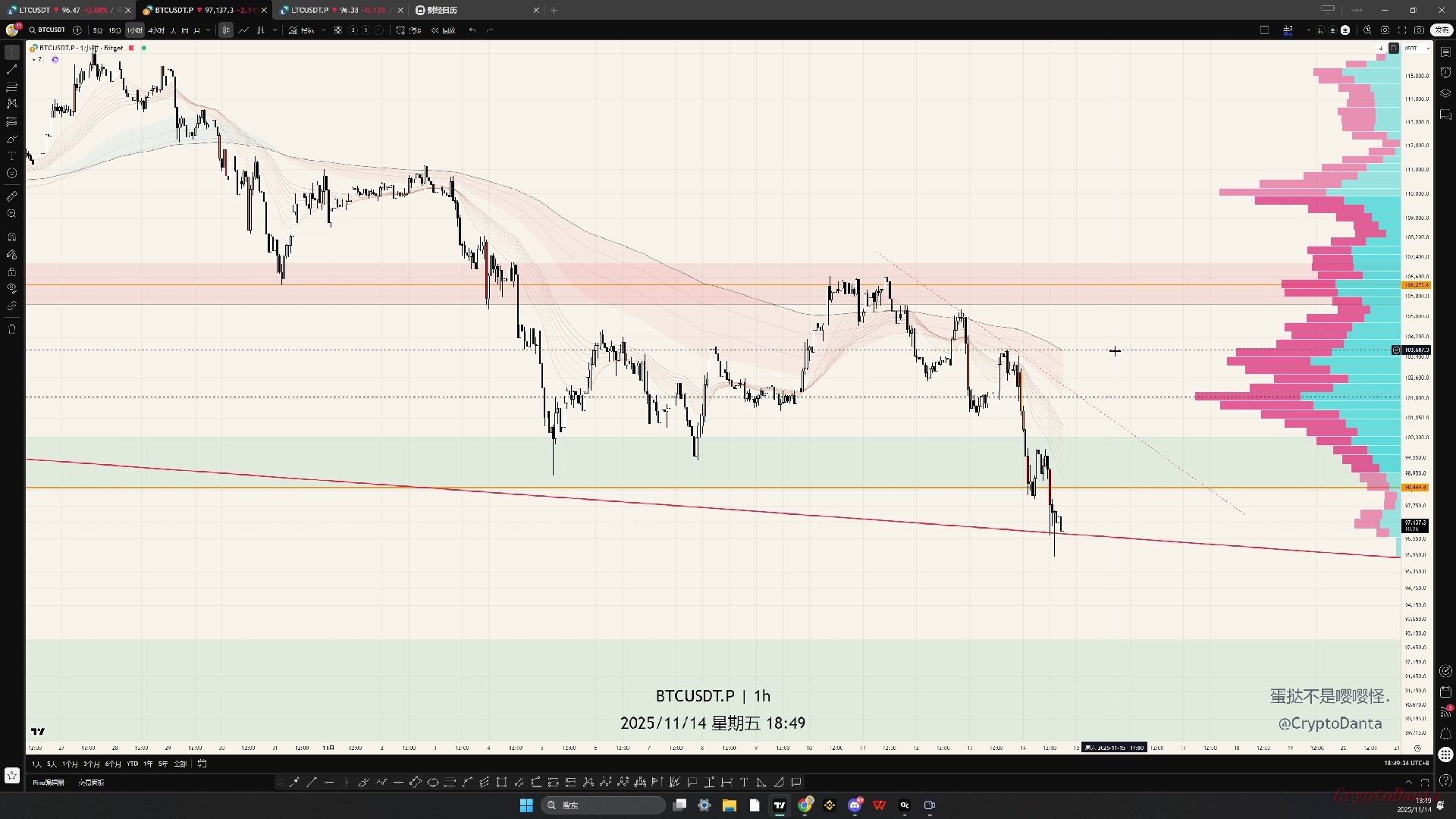Screen dimensions: 1456x819
Task: Open chart settings gear icon
Action: click(1385, 30)
